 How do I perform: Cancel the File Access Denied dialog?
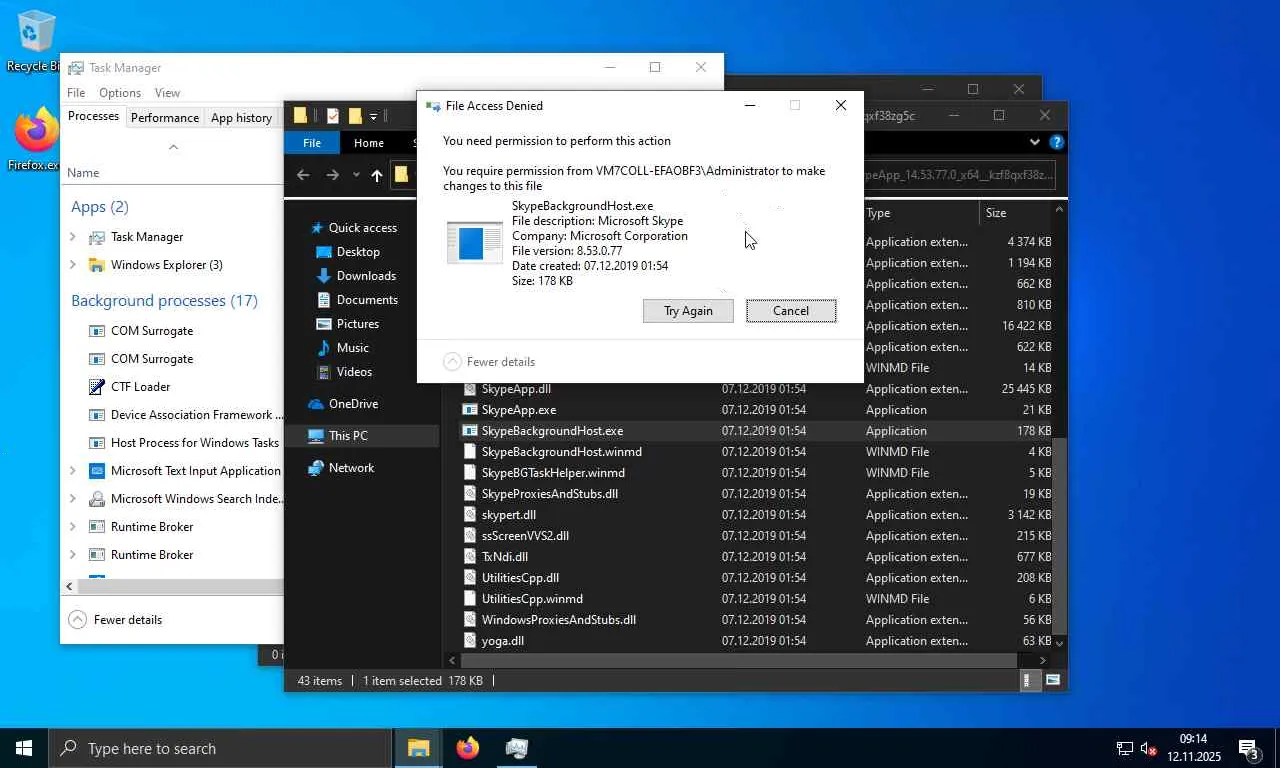click(791, 310)
